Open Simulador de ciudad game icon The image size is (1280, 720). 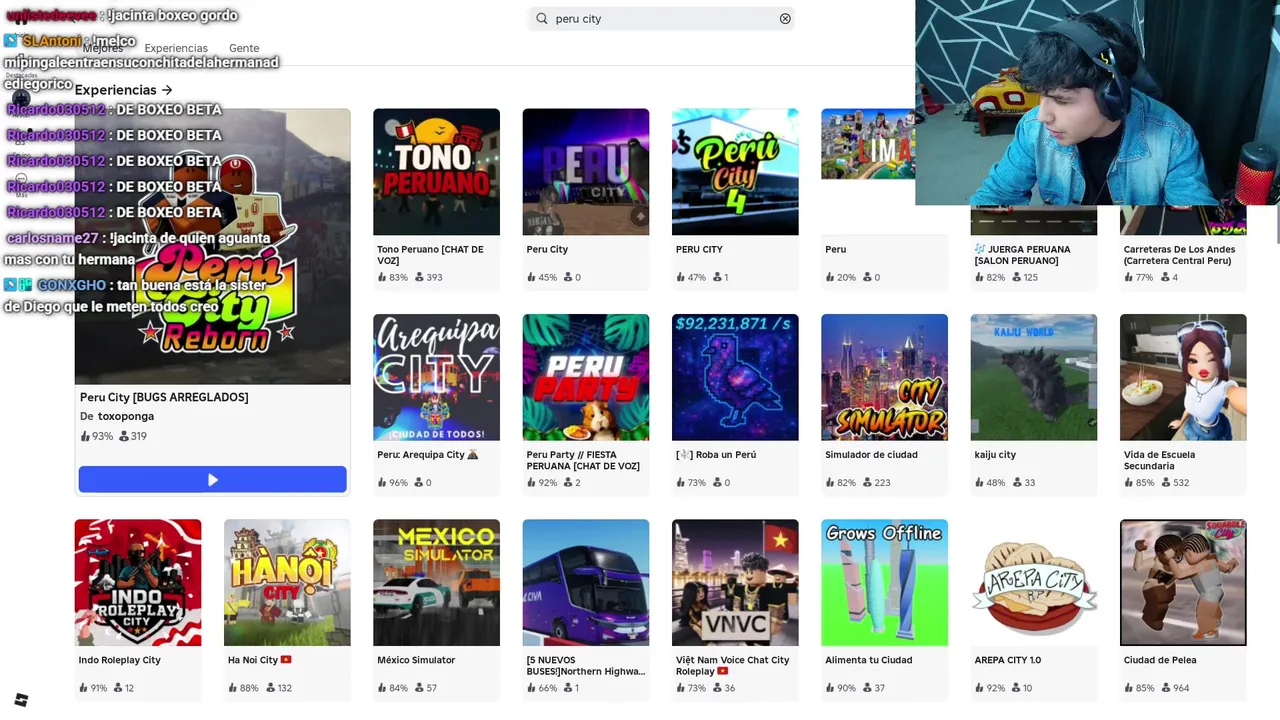(x=884, y=377)
